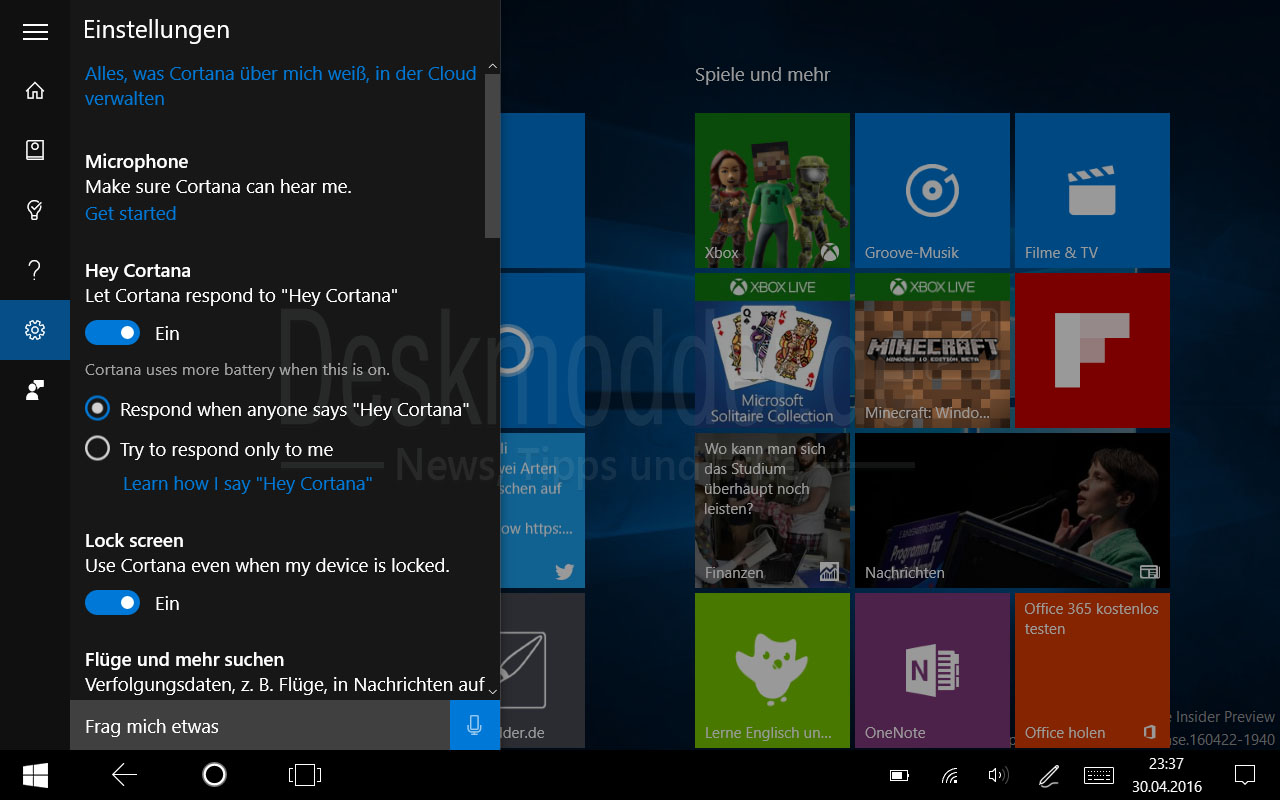1280x800 pixels.
Task: Open the Feedback person icon
Action: click(35, 390)
